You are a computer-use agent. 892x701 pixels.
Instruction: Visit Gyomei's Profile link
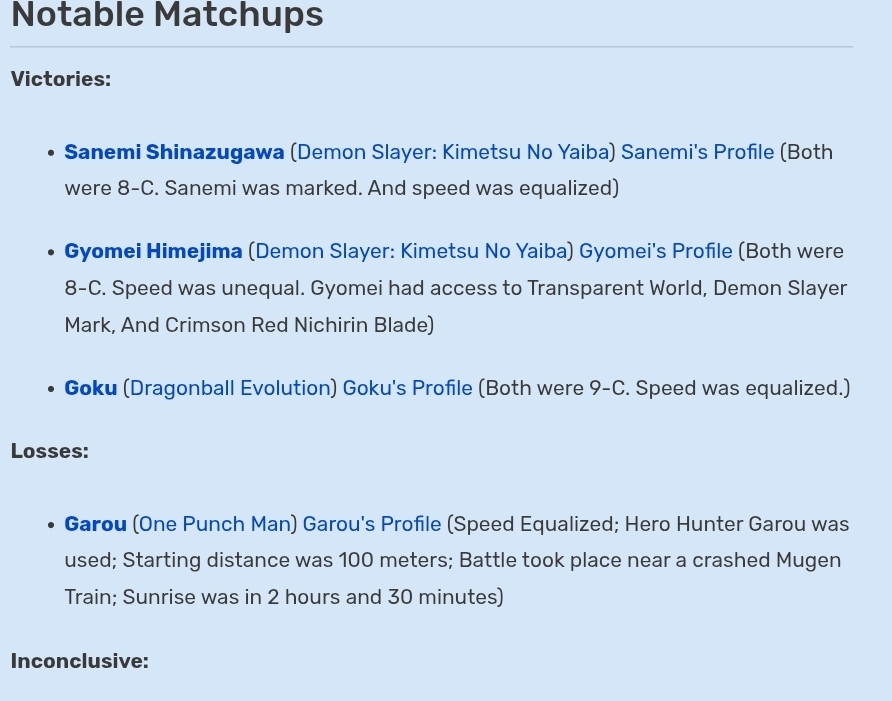655,251
